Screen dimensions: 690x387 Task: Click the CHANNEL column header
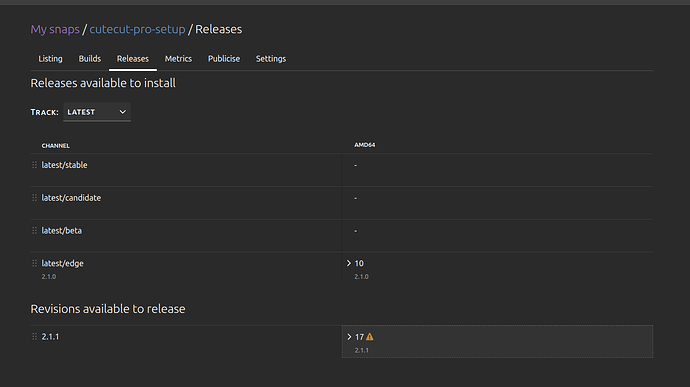[x=55, y=145]
